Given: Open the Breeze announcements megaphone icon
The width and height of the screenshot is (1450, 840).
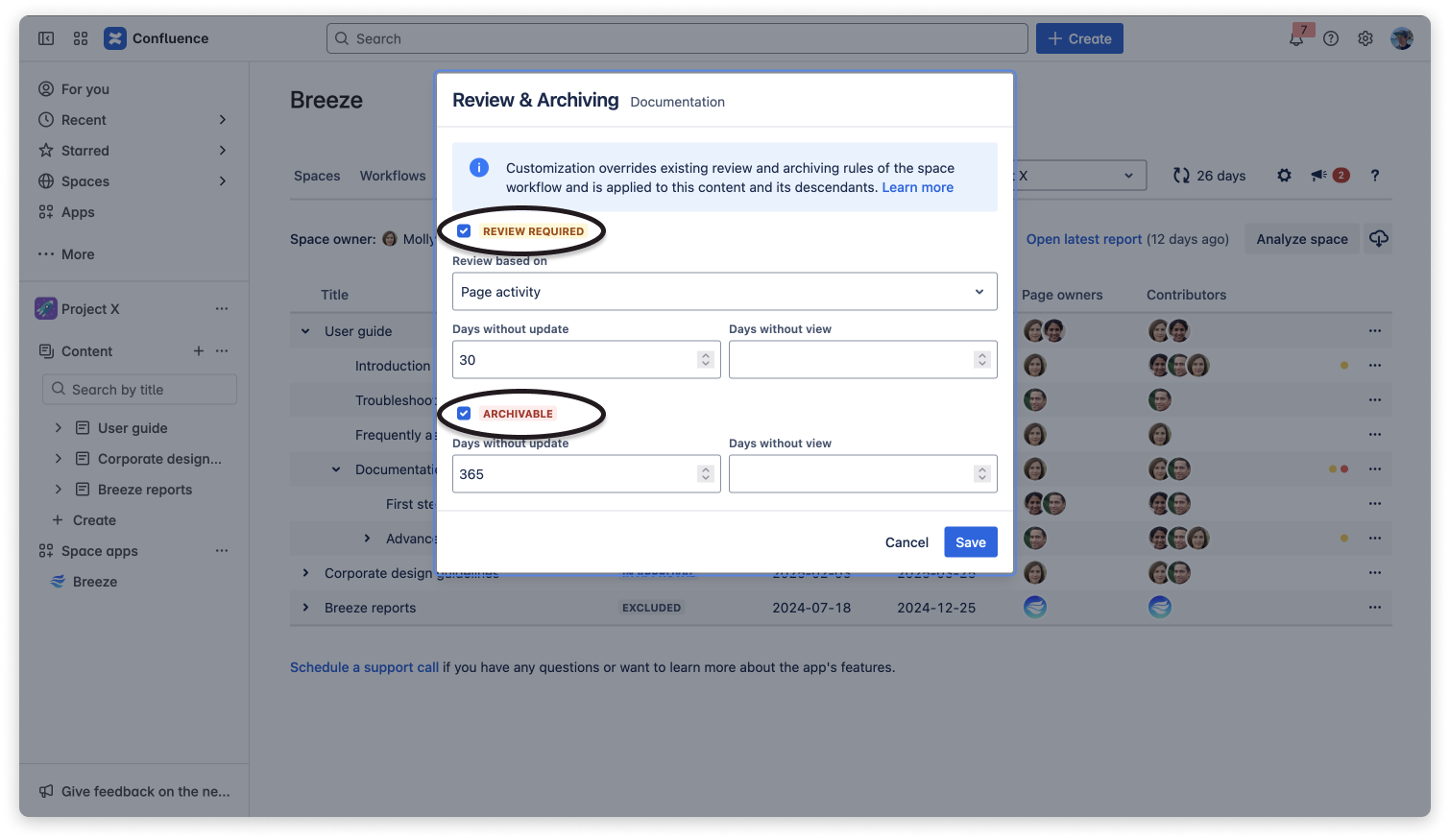Looking at the screenshot, I should tap(1319, 176).
